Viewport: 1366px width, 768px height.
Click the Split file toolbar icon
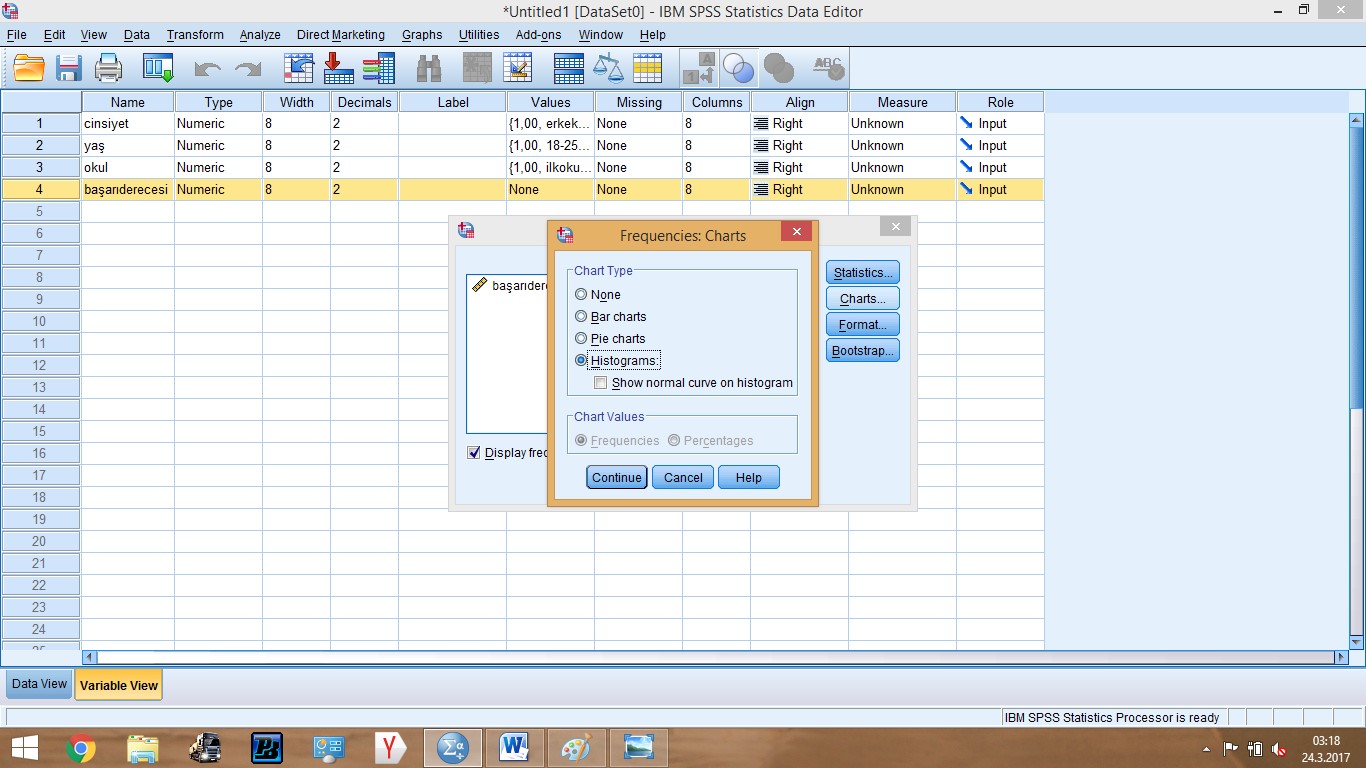coord(568,68)
